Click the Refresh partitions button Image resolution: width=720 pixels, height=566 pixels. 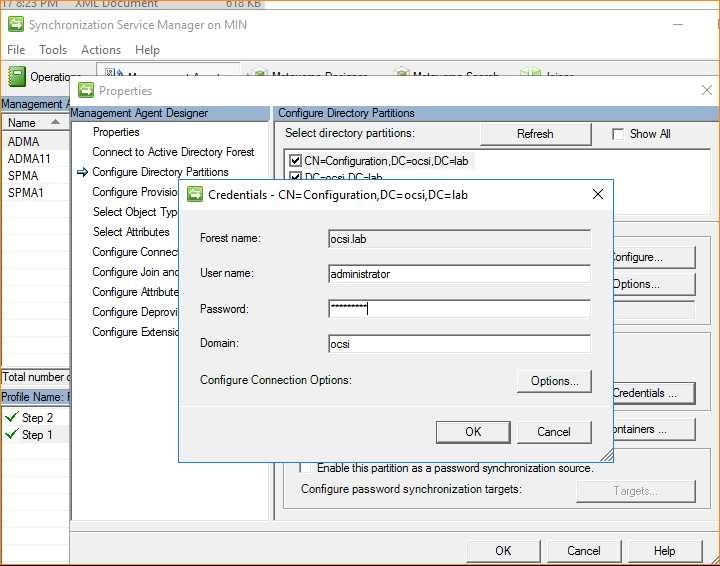click(535, 134)
